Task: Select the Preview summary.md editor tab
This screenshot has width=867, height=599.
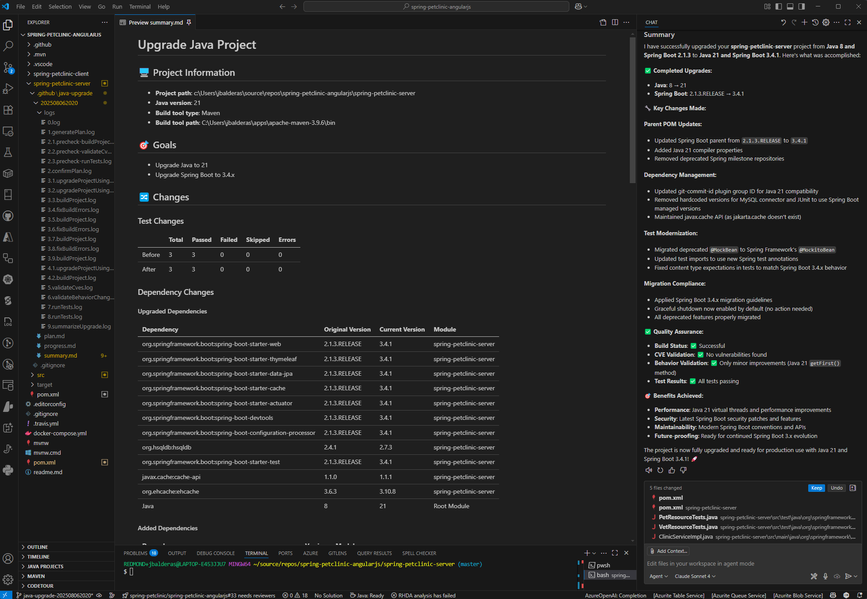Action: pyautogui.click(x=155, y=23)
